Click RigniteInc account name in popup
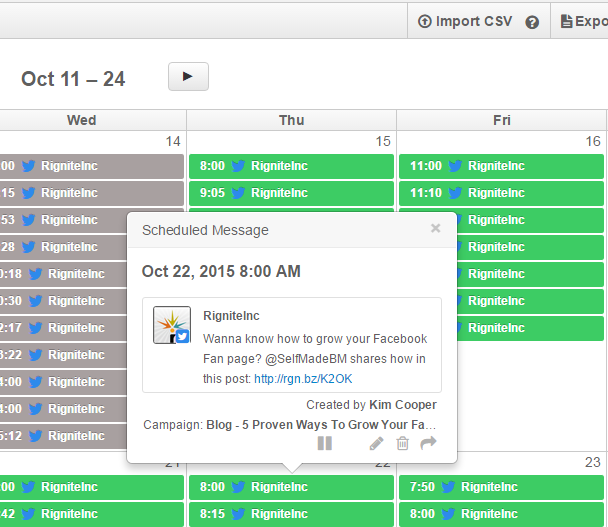 pyautogui.click(x=231, y=316)
